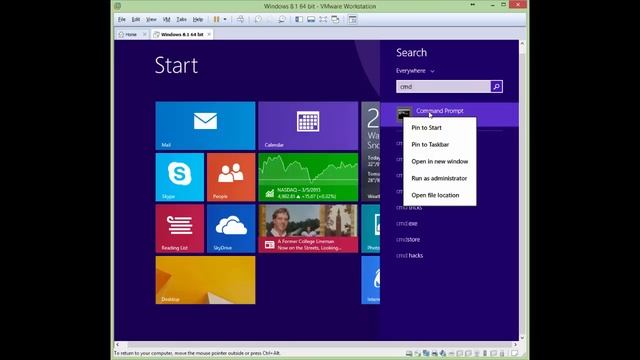The height and width of the screenshot is (360, 640).
Task: Select the cmd.exe search suggestion
Action: point(407,224)
